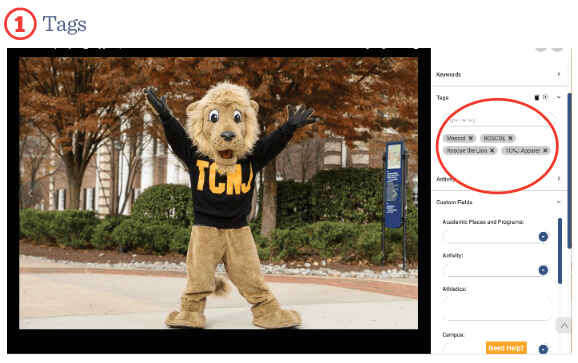Remove the Mascot tag
The image size is (578, 363).
pos(470,138)
